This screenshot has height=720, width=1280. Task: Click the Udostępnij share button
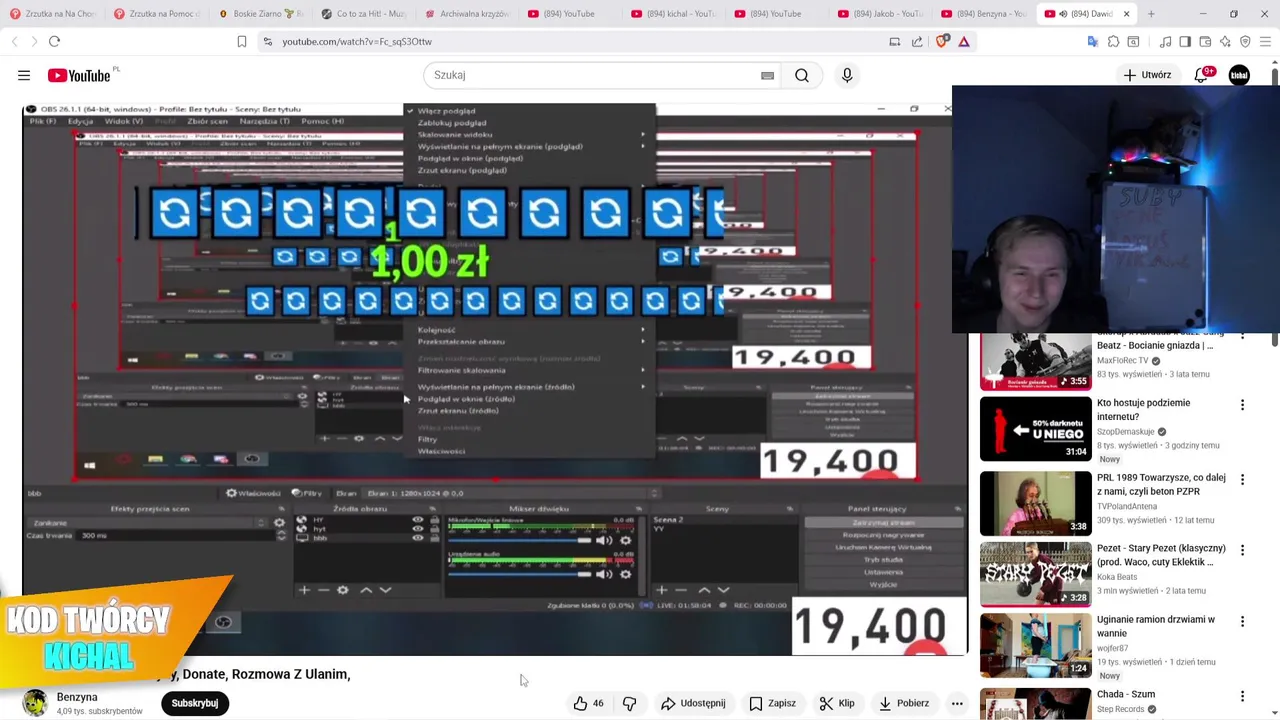(x=693, y=703)
